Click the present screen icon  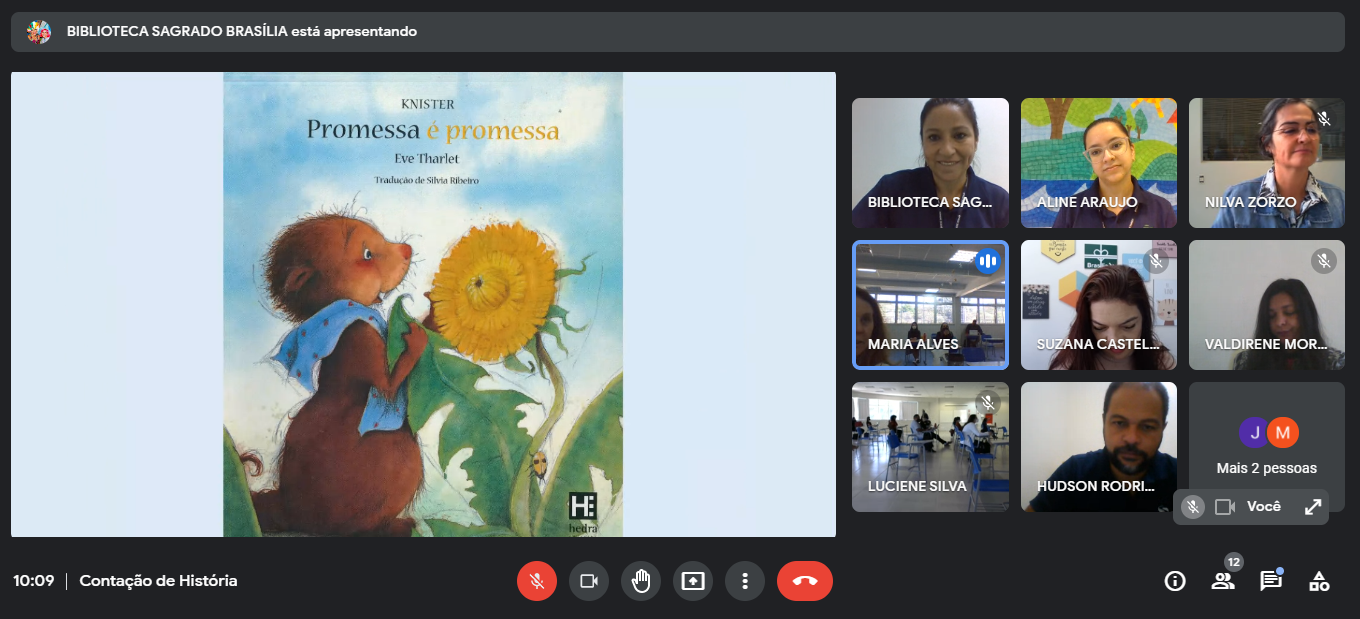[693, 581]
